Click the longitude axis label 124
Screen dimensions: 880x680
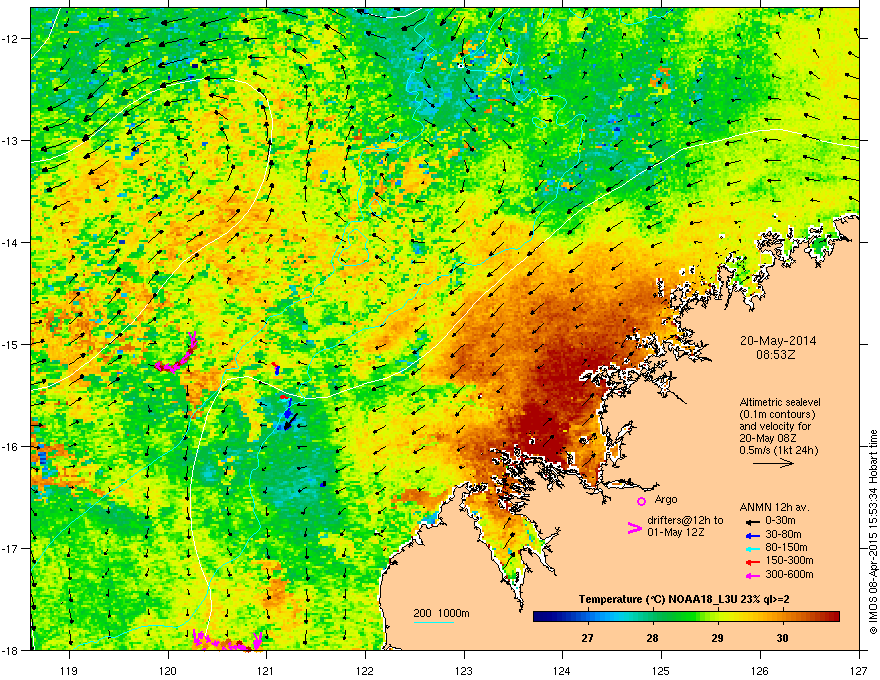coord(562,670)
